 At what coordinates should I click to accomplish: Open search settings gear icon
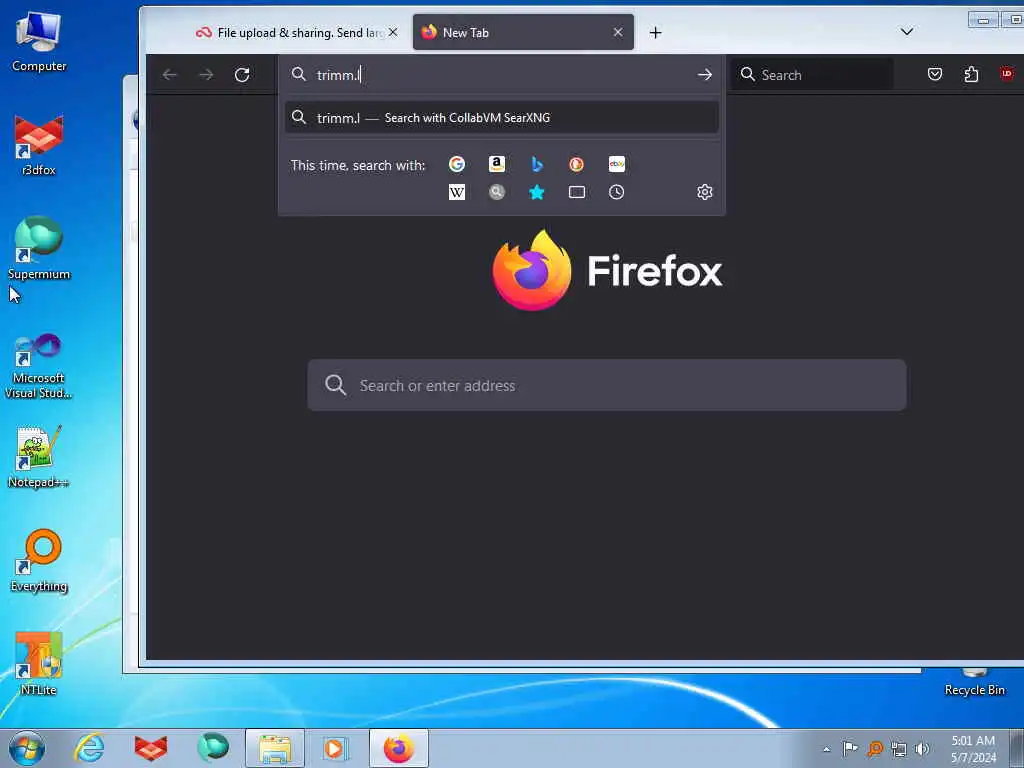[705, 192]
